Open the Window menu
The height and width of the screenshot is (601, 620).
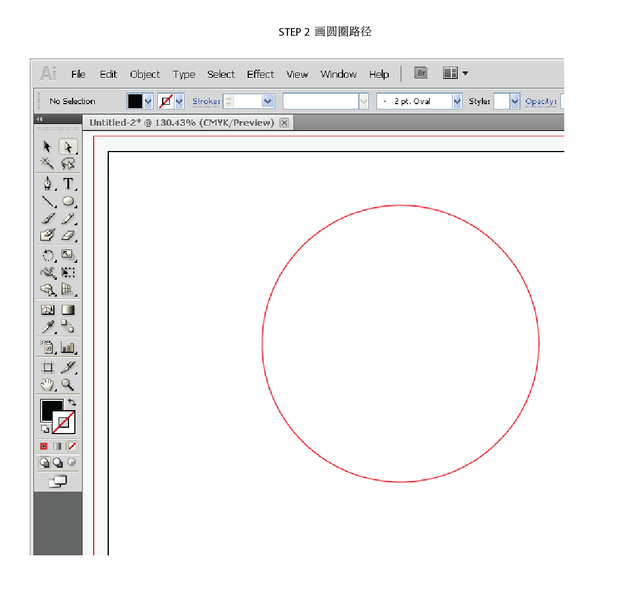[x=338, y=74]
